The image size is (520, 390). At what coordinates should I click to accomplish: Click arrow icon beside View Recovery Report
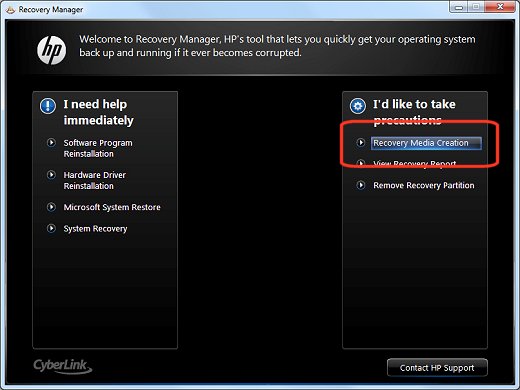pyautogui.click(x=361, y=163)
